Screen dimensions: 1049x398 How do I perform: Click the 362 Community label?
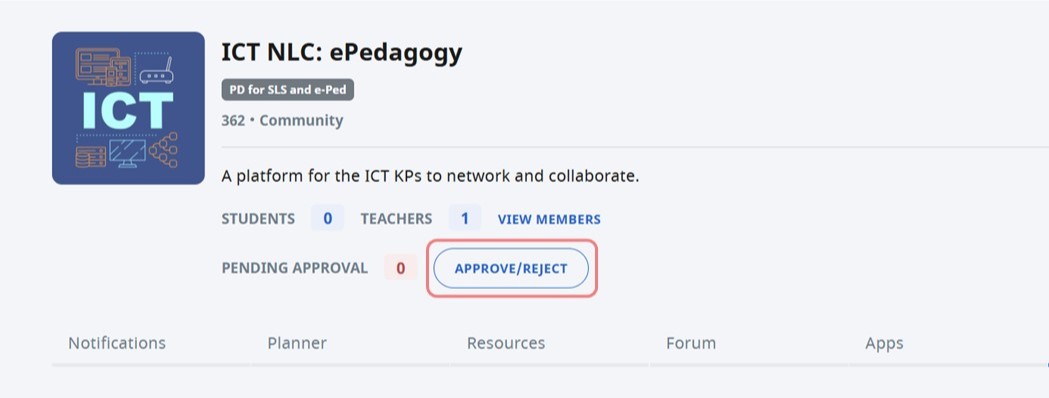click(x=282, y=121)
